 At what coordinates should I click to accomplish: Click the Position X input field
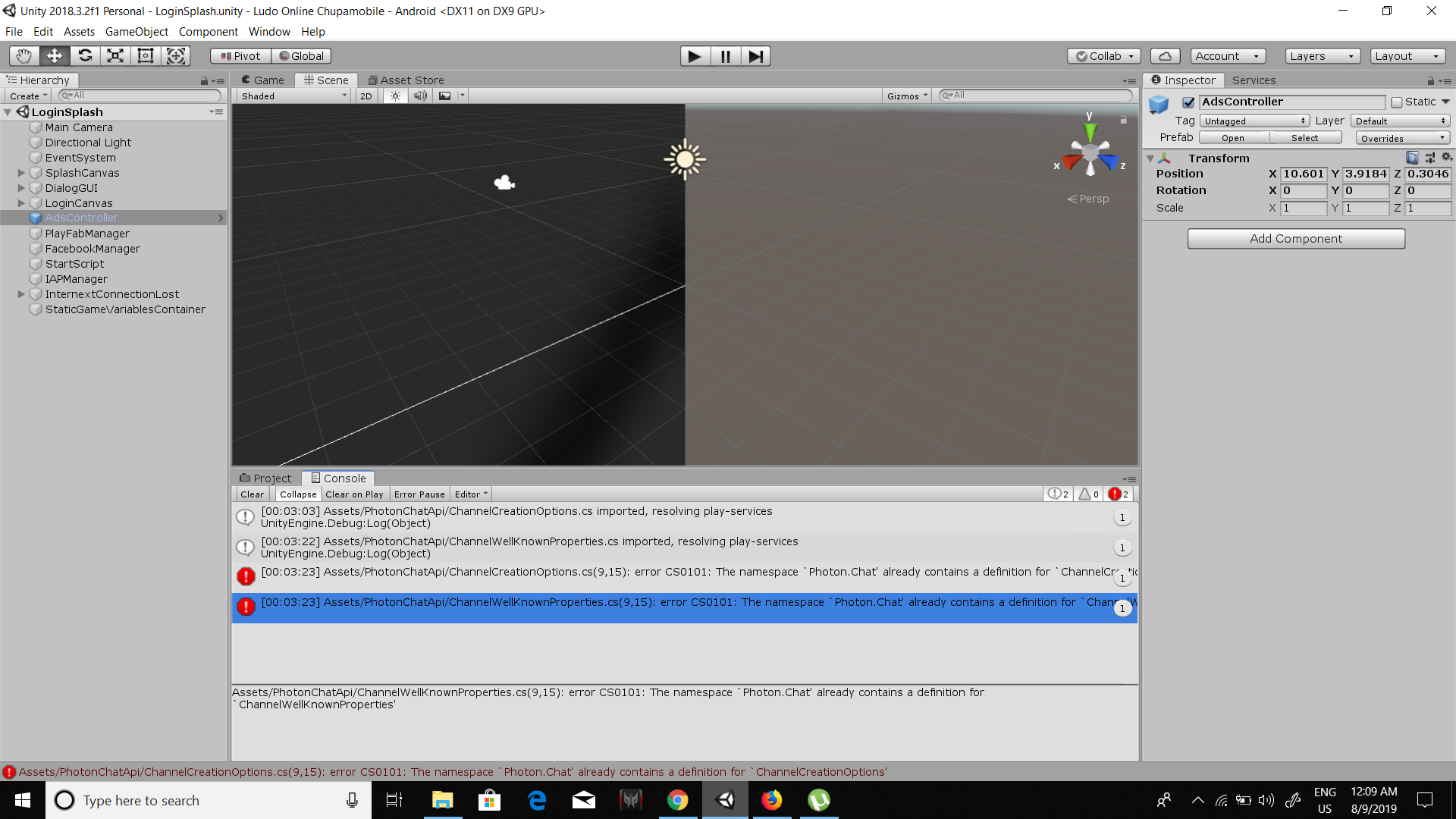(1303, 174)
